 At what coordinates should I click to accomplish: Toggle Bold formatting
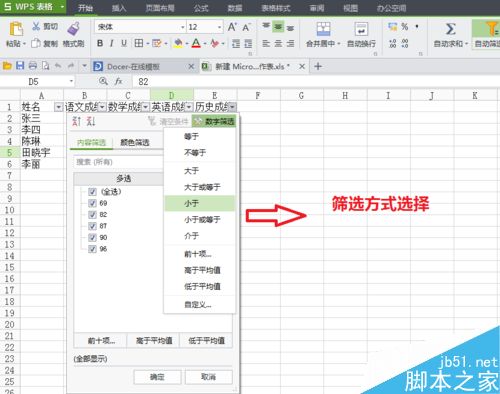coord(100,43)
